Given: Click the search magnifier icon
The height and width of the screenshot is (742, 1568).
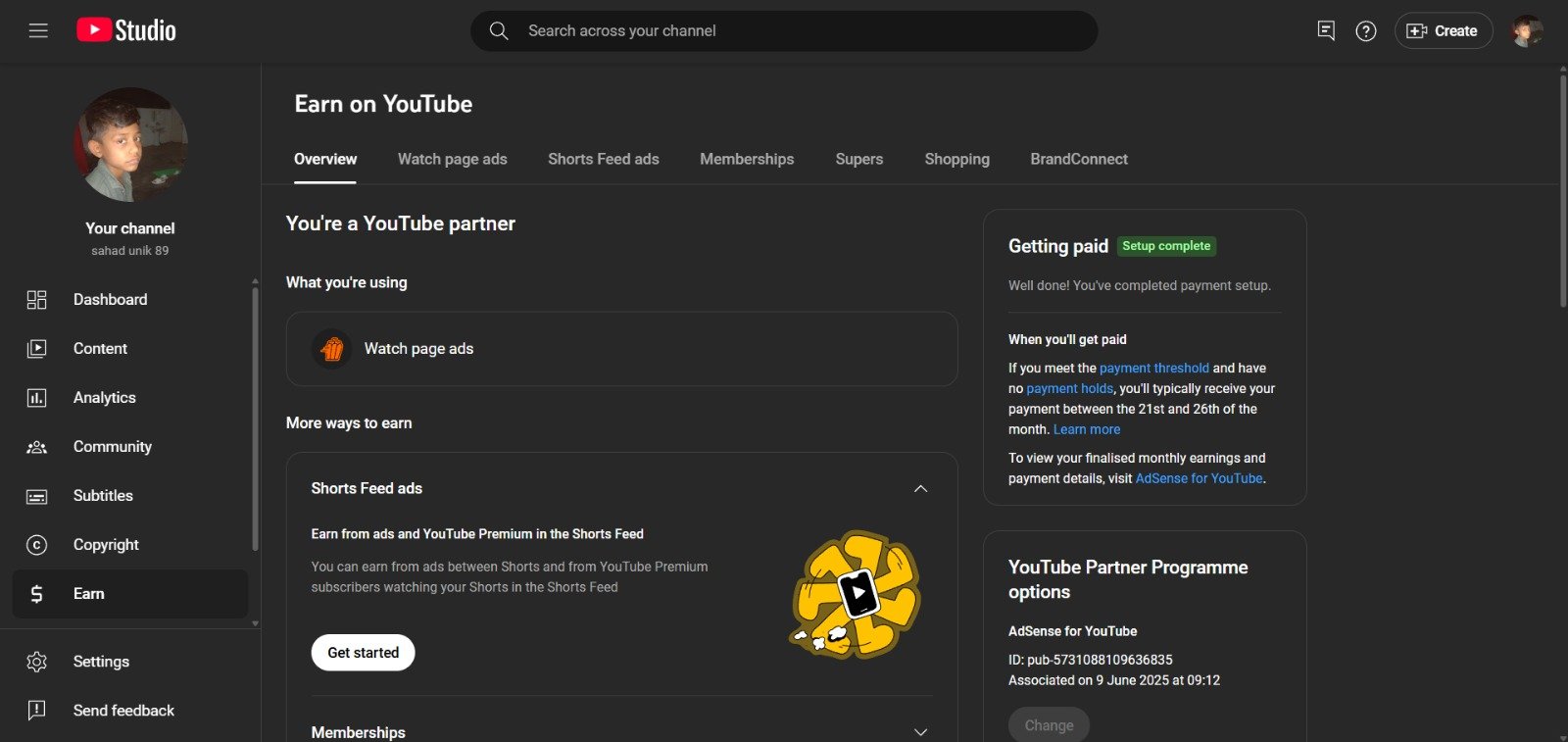Looking at the screenshot, I should (499, 30).
